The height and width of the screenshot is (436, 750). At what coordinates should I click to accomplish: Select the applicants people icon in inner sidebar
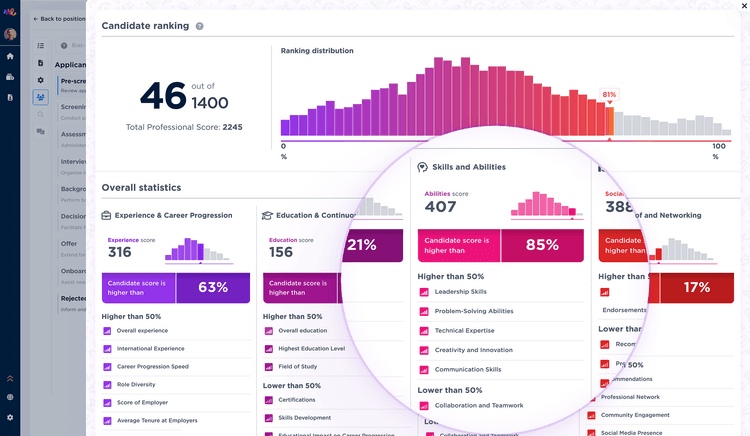coord(40,97)
